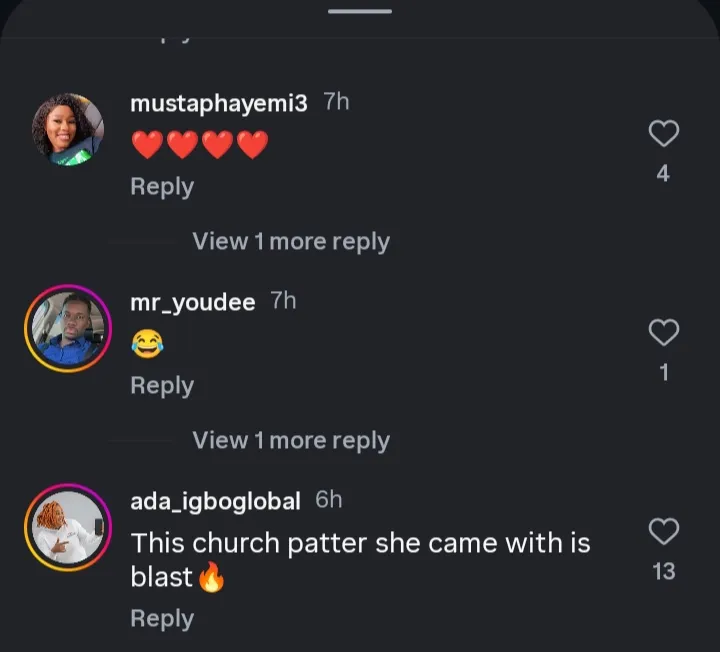Tap the comments sheet drag handle
The image size is (720, 652).
(x=360, y=12)
